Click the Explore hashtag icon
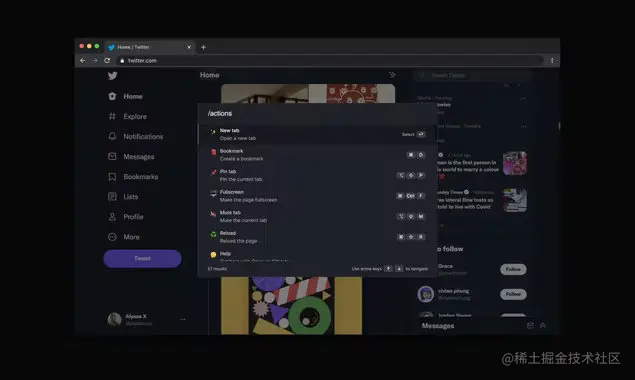 click(x=112, y=116)
